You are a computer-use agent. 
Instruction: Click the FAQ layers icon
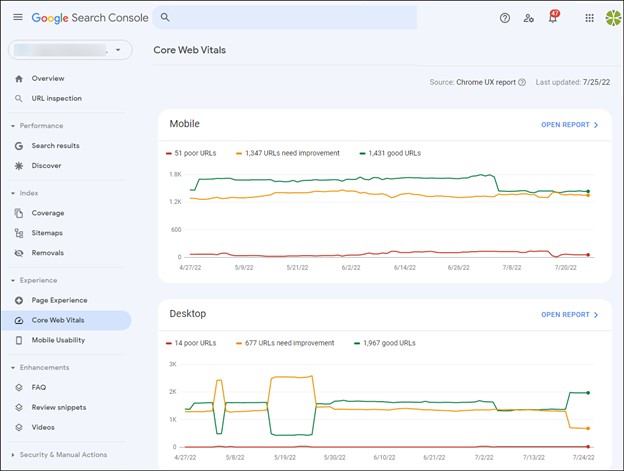pos(19,387)
